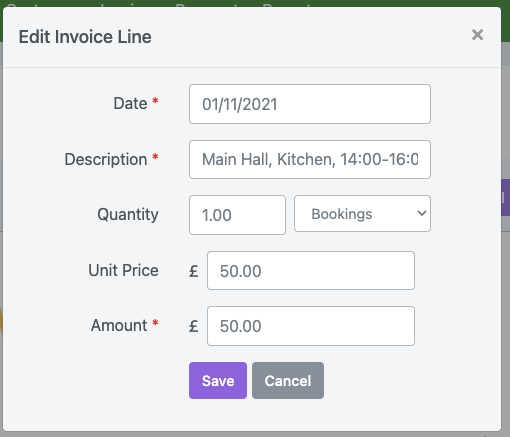Click the Description label
The image size is (510, 437).
click(x=106, y=159)
